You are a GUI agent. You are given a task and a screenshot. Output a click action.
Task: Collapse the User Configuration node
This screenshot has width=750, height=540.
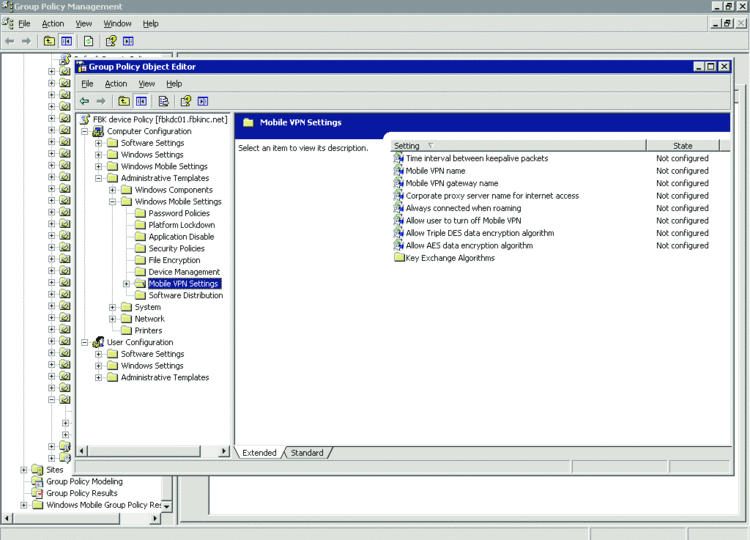(x=85, y=342)
